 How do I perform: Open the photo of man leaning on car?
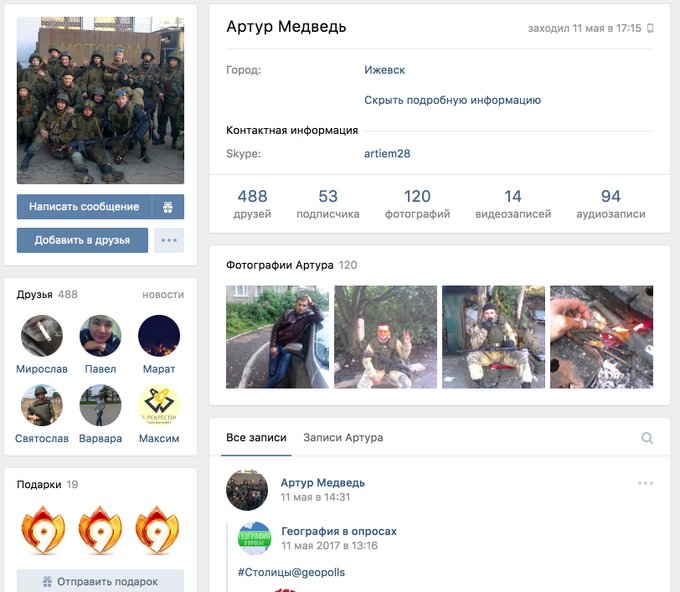click(278, 337)
